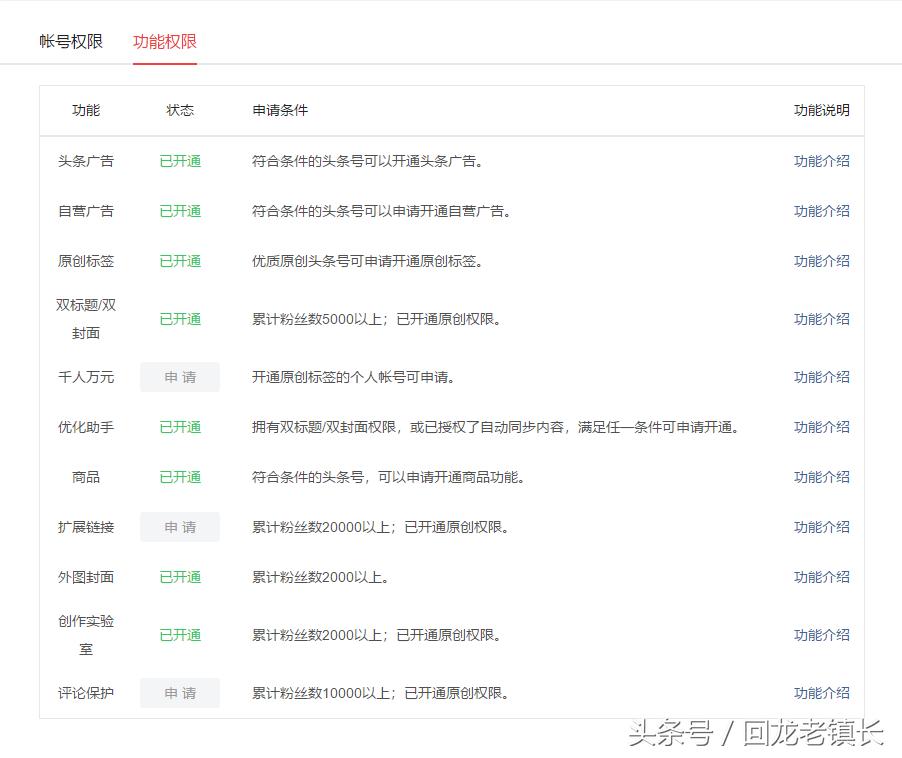Open 功能介绍 for 扩展链接

point(821,527)
